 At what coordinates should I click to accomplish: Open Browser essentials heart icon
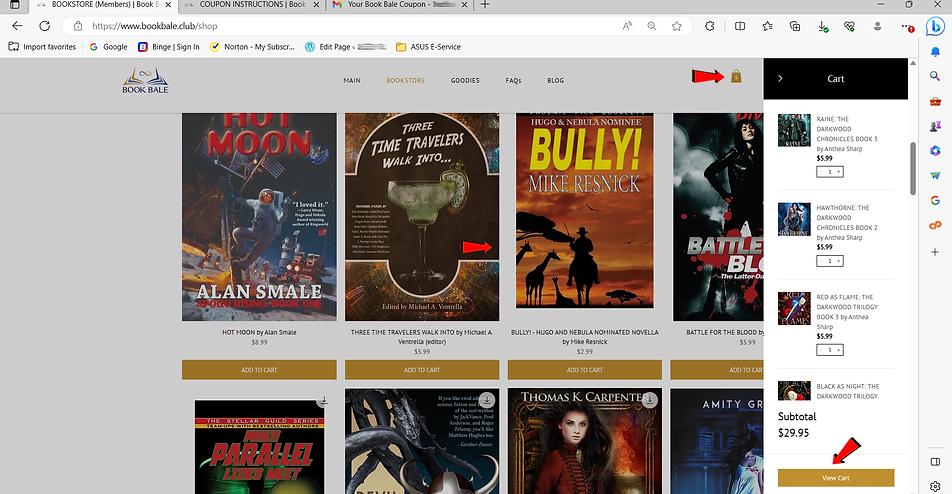pos(849,26)
